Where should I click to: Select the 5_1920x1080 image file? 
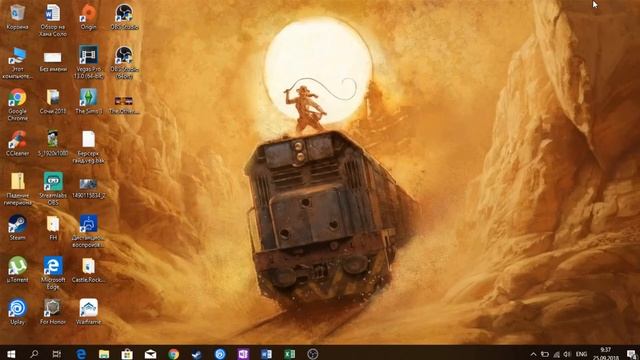(x=53, y=143)
